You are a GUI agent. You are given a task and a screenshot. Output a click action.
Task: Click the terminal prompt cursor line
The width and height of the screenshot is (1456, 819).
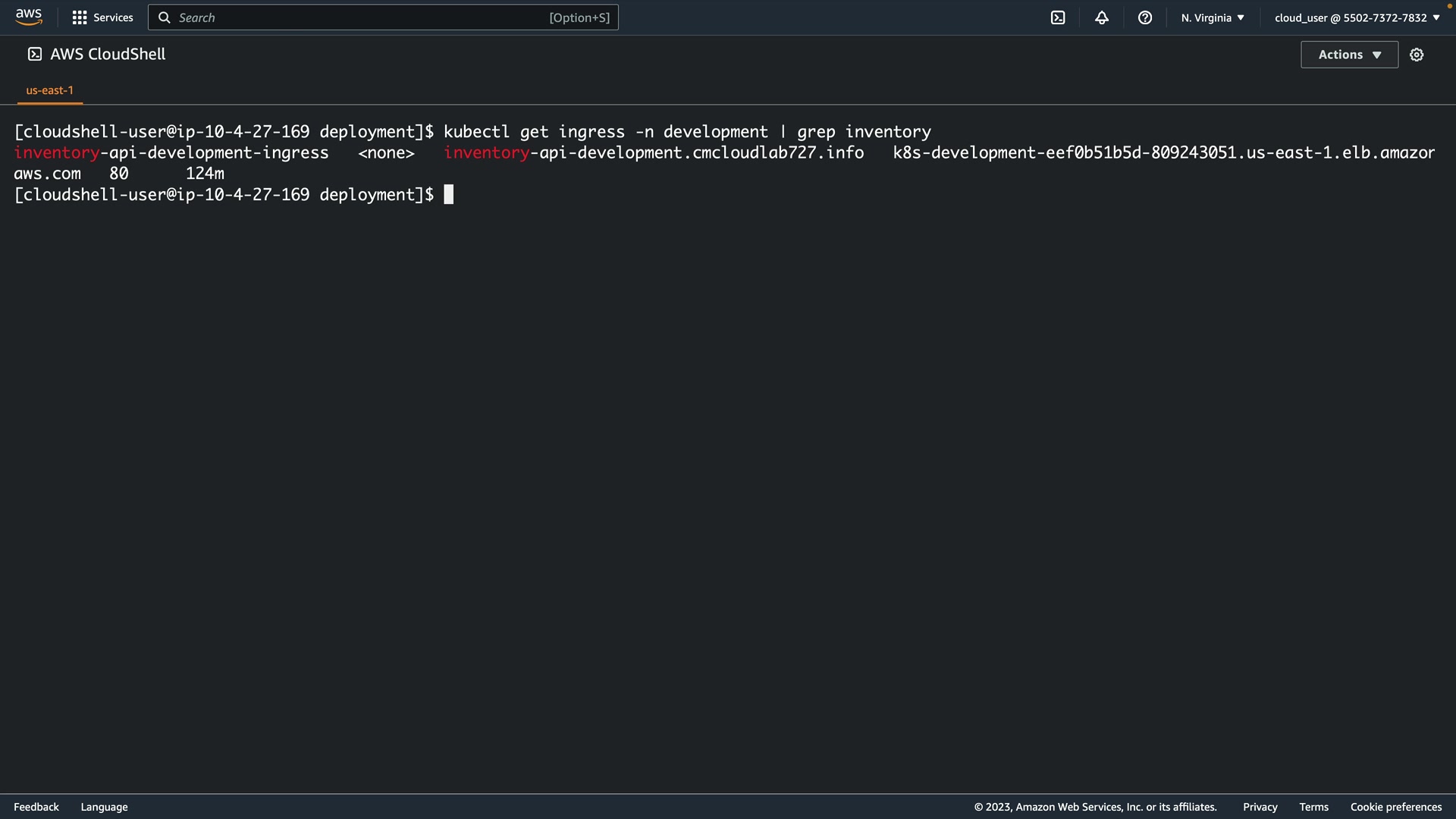[x=448, y=195]
